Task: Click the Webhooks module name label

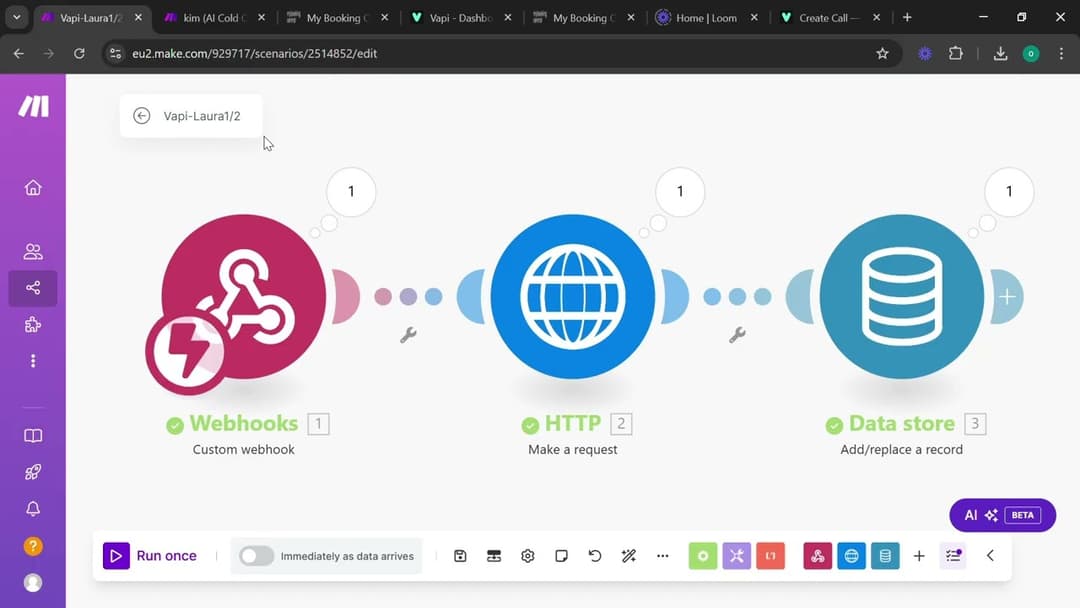Action: 244,423
